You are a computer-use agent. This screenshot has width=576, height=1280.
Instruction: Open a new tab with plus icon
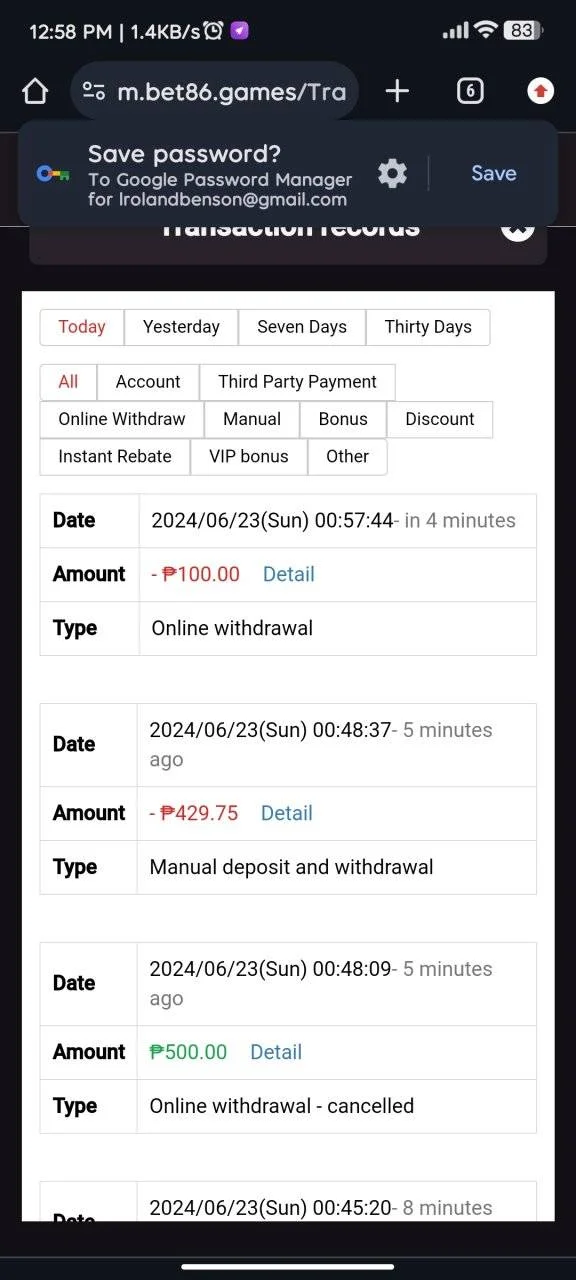point(397,92)
